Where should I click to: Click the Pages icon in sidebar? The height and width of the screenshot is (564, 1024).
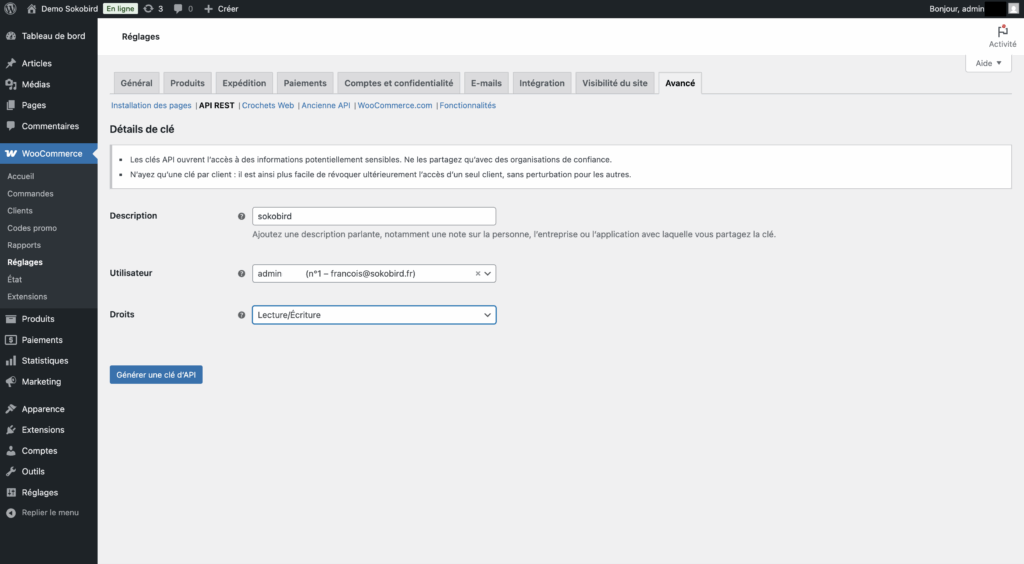[x=11, y=105]
